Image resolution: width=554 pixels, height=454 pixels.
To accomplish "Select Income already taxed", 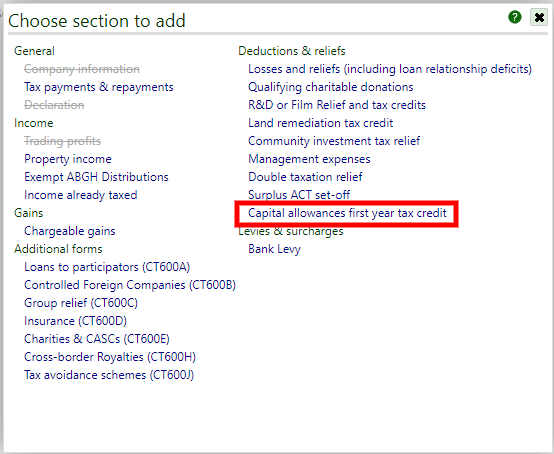I will [81, 195].
